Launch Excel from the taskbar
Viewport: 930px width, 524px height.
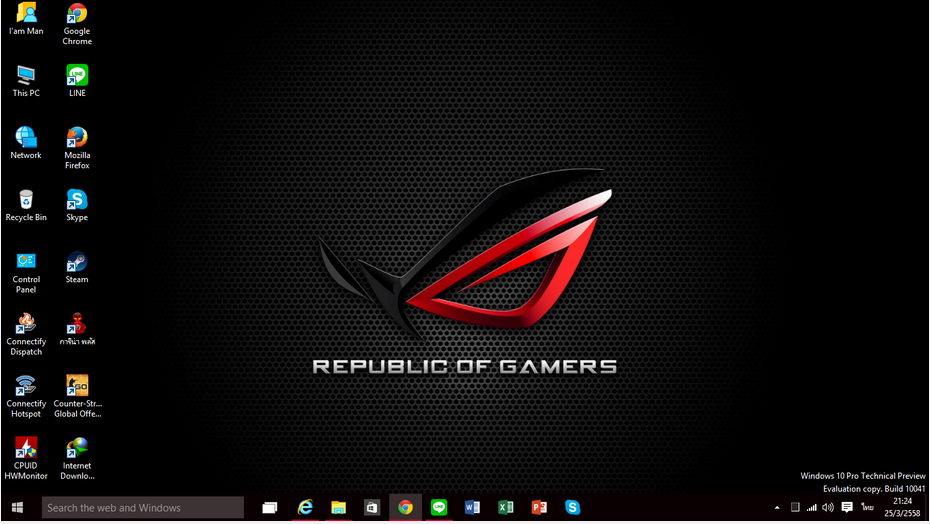coord(505,507)
